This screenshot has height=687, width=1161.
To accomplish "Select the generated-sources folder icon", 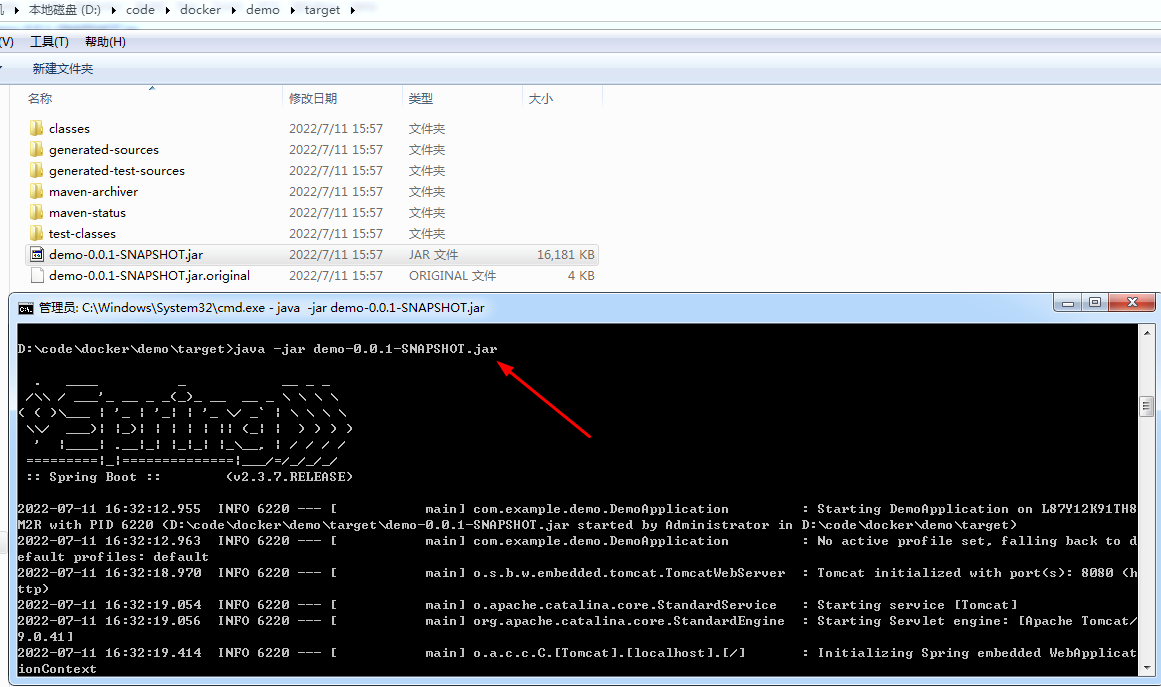I will coord(36,149).
